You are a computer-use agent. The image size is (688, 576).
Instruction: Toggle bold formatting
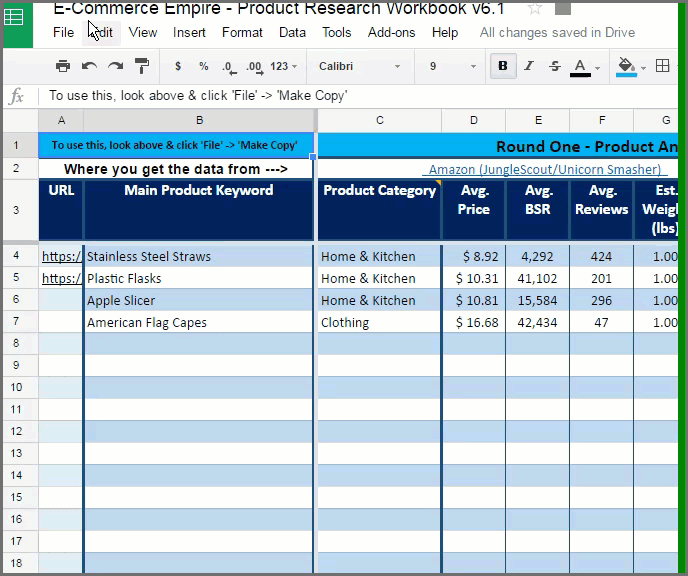pyautogui.click(x=503, y=66)
